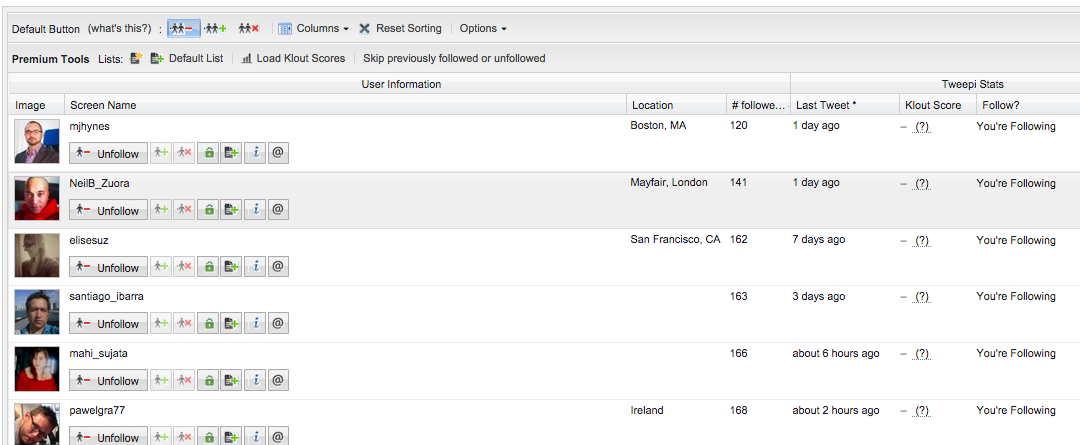Click Reset Sorting in the toolbar
Screen dimensions: 1080x445
point(400,29)
